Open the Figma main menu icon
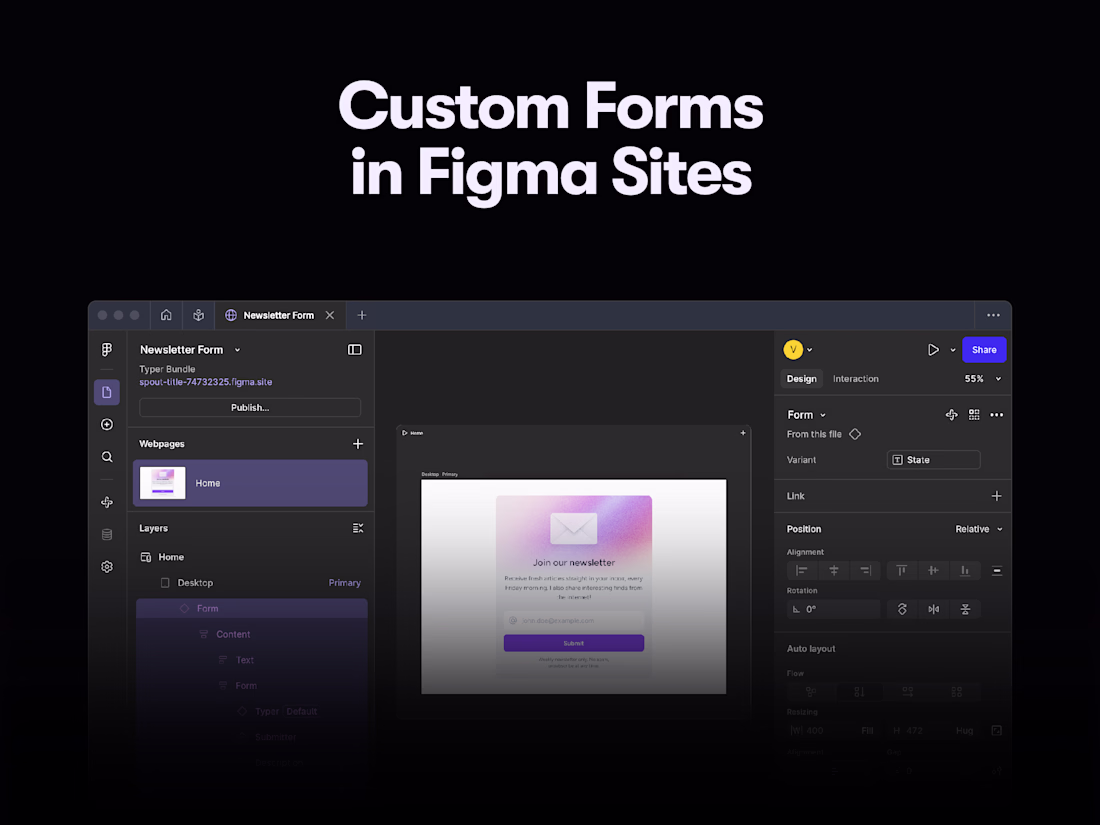 click(x=107, y=349)
